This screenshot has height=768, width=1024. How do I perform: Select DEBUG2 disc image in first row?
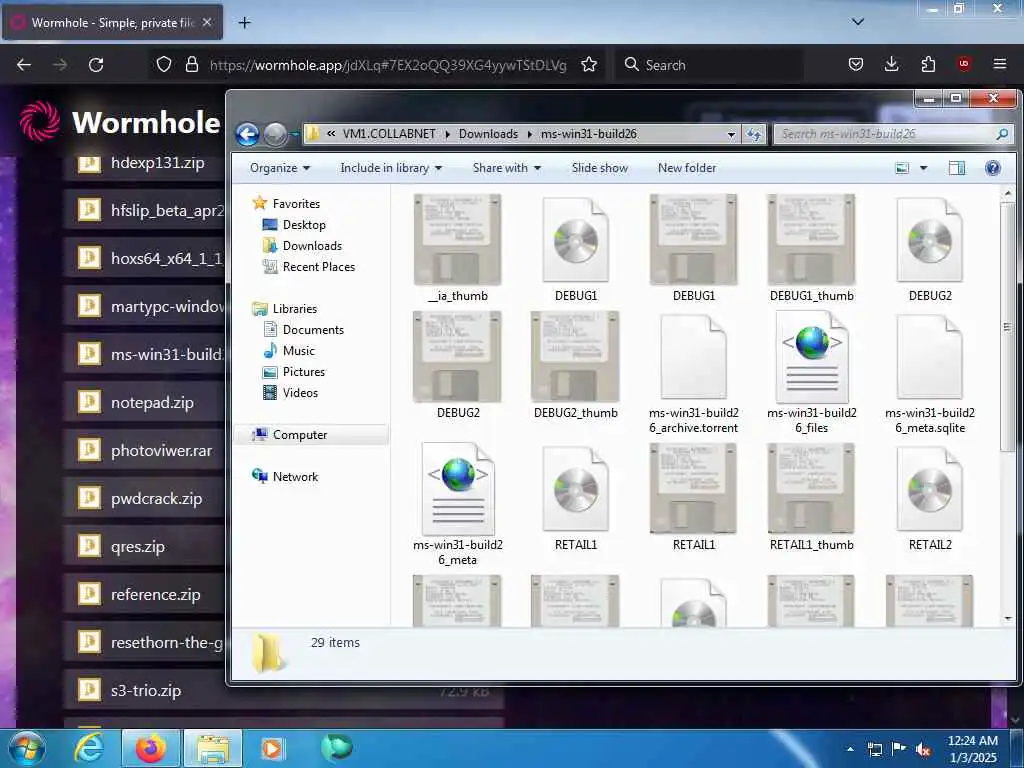[929, 248]
